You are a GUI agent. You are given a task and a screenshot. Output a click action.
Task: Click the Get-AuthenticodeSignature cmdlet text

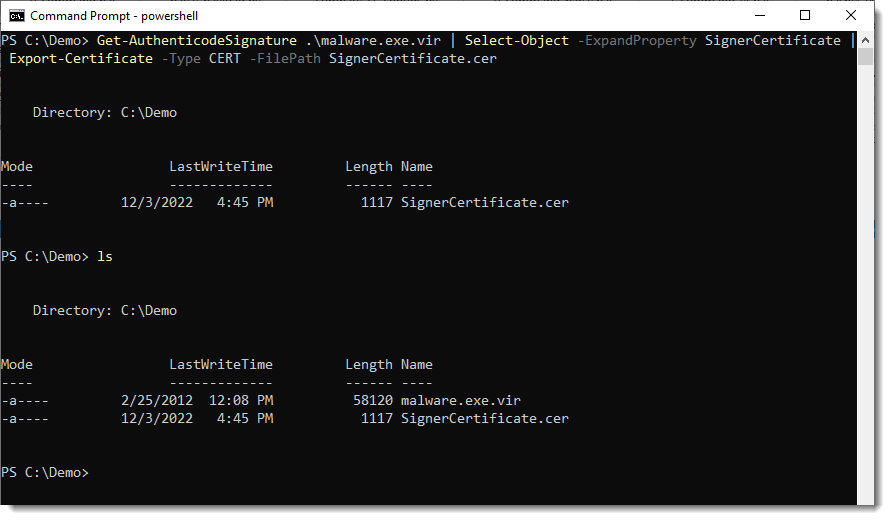pyautogui.click(x=196, y=41)
